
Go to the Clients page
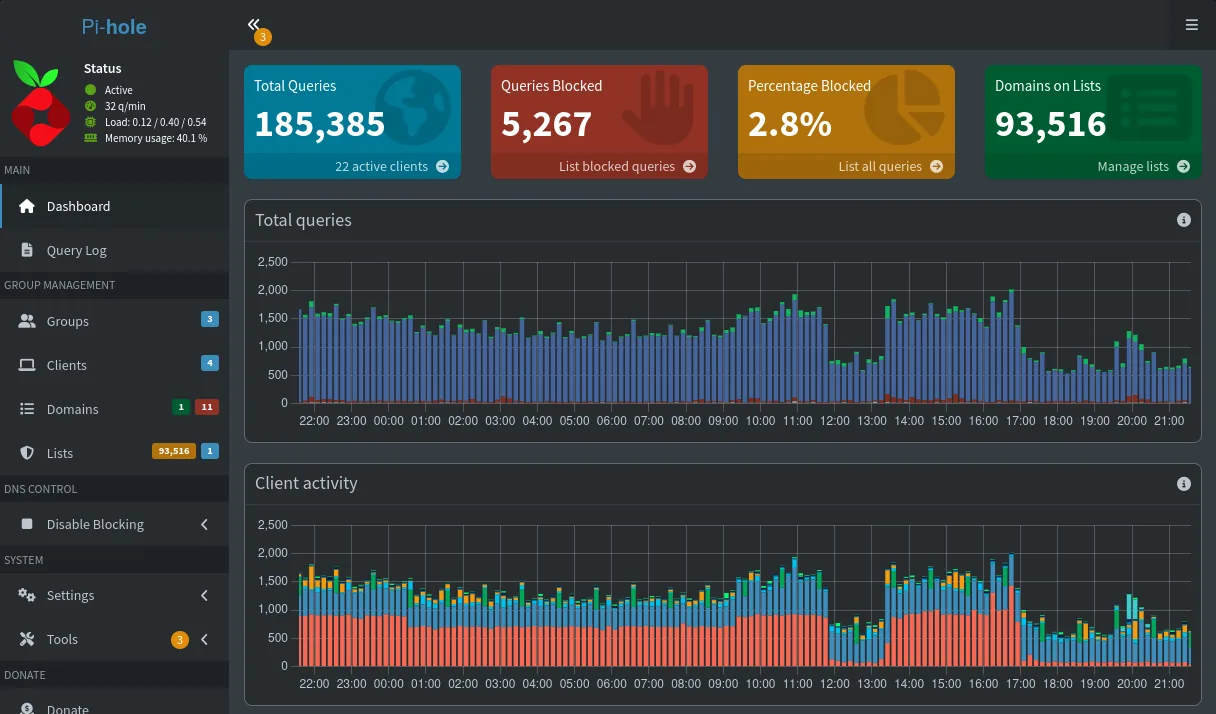pyautogui.click(x=114, y=365)
